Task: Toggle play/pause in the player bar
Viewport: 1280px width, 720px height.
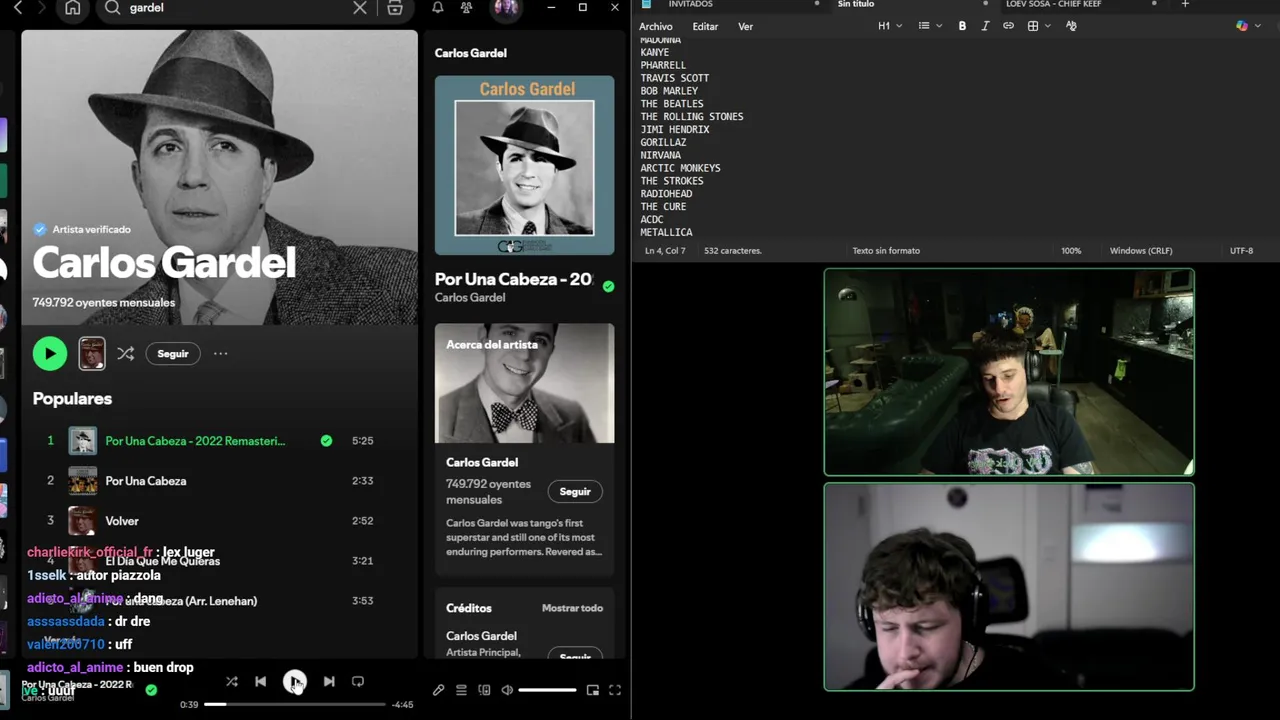Action: click(294, 681)
